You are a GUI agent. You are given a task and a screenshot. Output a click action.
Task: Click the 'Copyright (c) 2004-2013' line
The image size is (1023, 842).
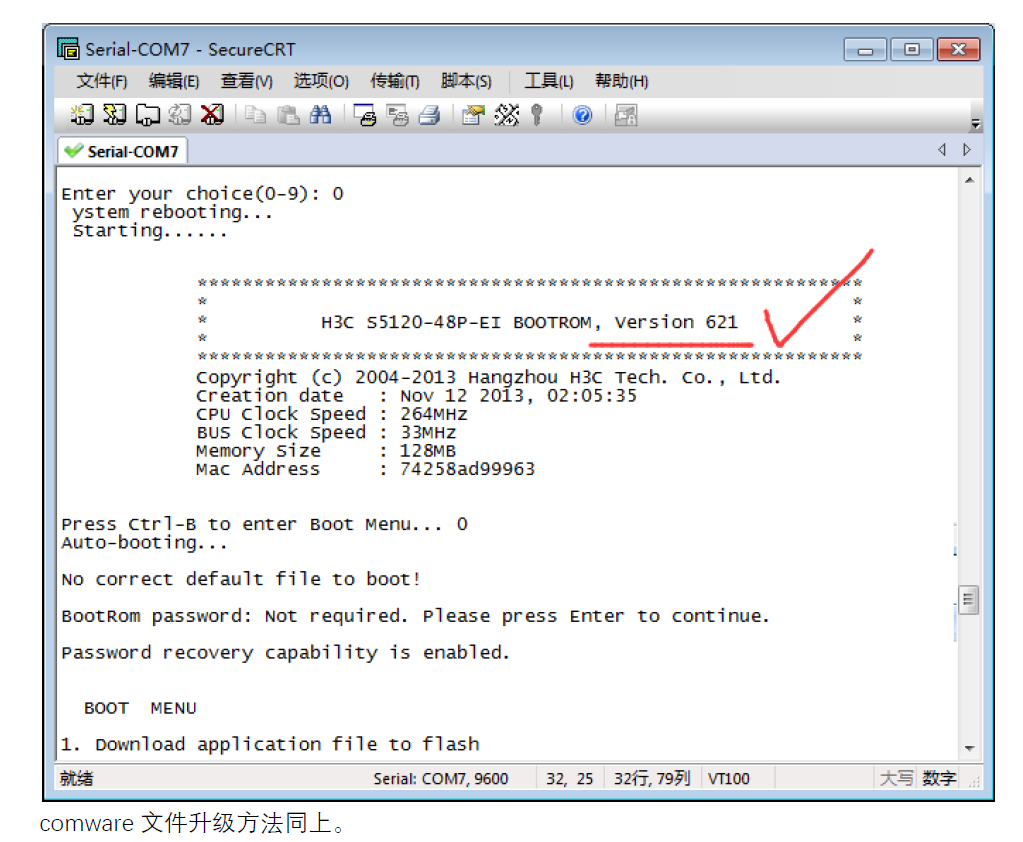pyautogui.click(x=488, y=377)
